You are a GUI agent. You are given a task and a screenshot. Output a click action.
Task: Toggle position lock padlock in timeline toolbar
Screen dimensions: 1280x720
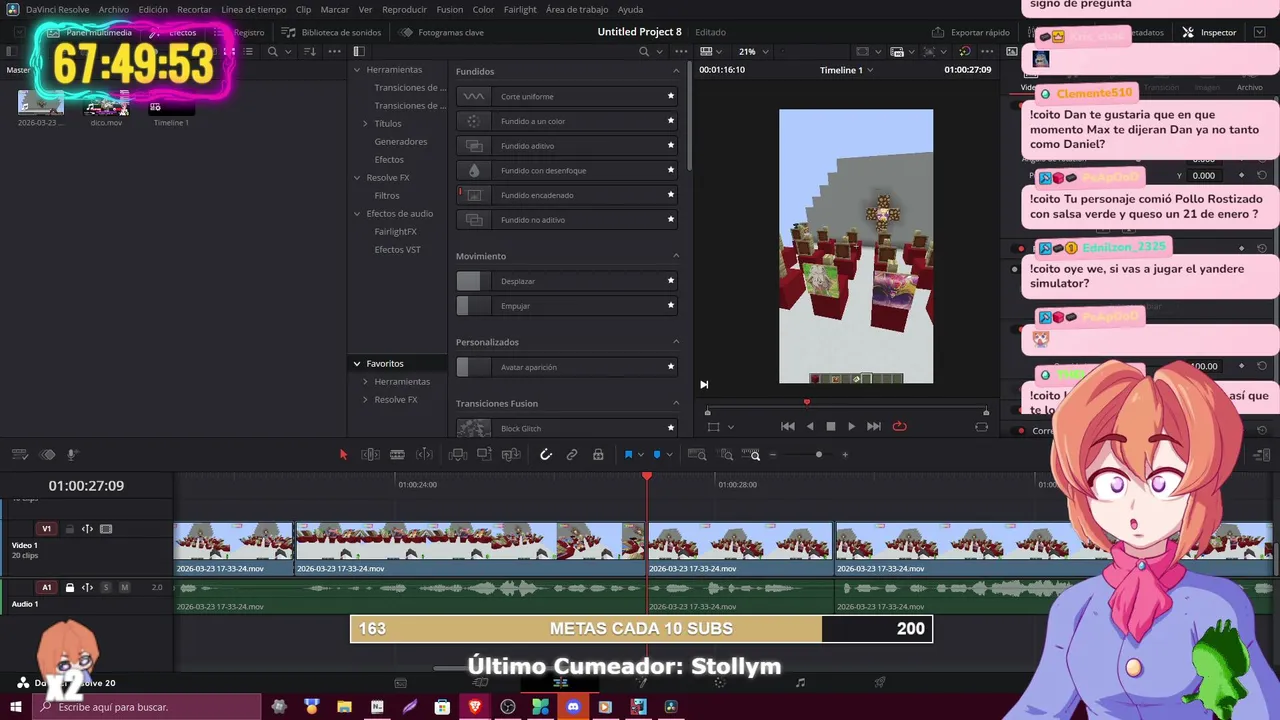click(598, 454)
